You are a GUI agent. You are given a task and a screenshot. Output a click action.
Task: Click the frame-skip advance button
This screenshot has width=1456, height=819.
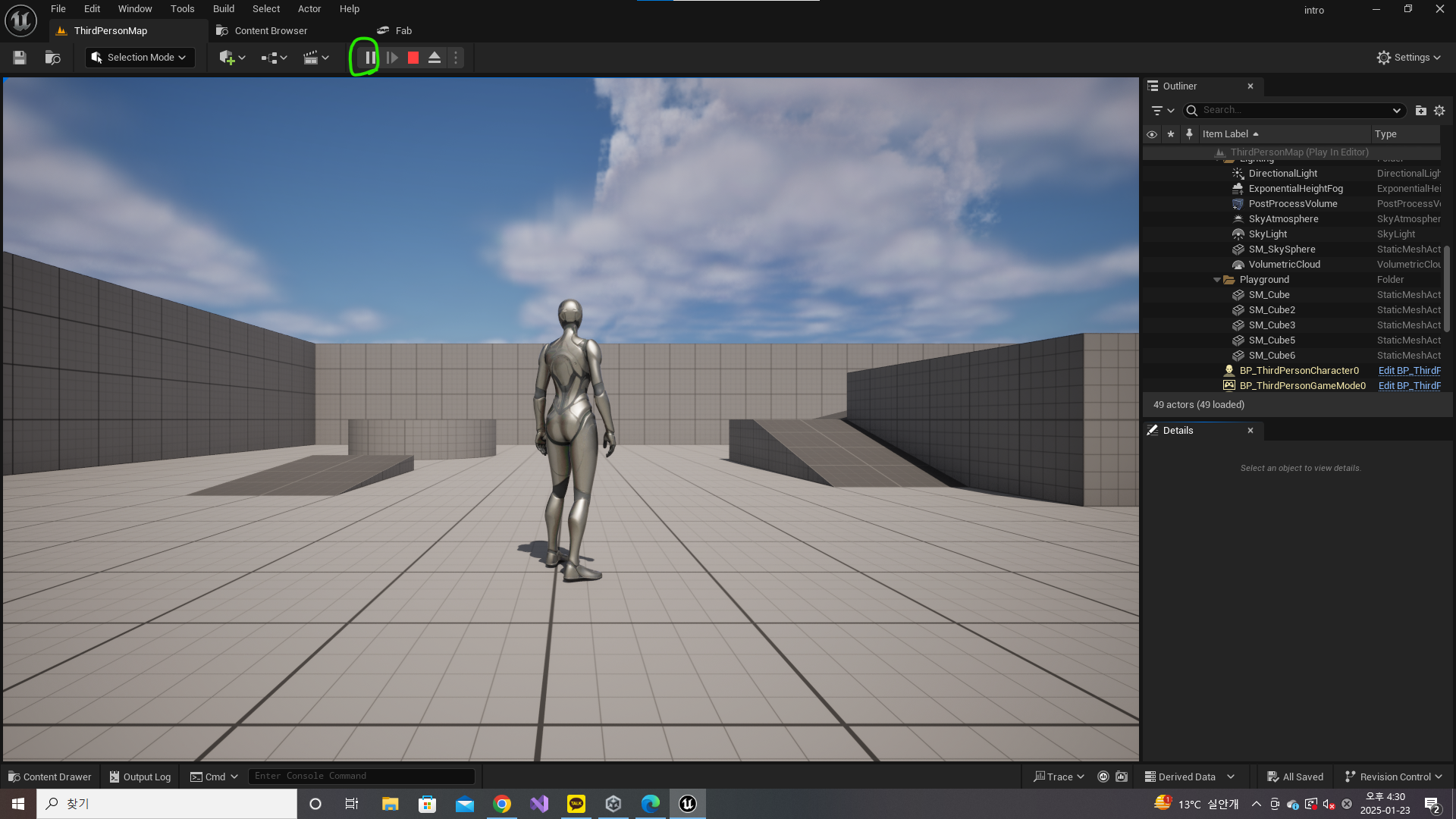tap(392, 58)
